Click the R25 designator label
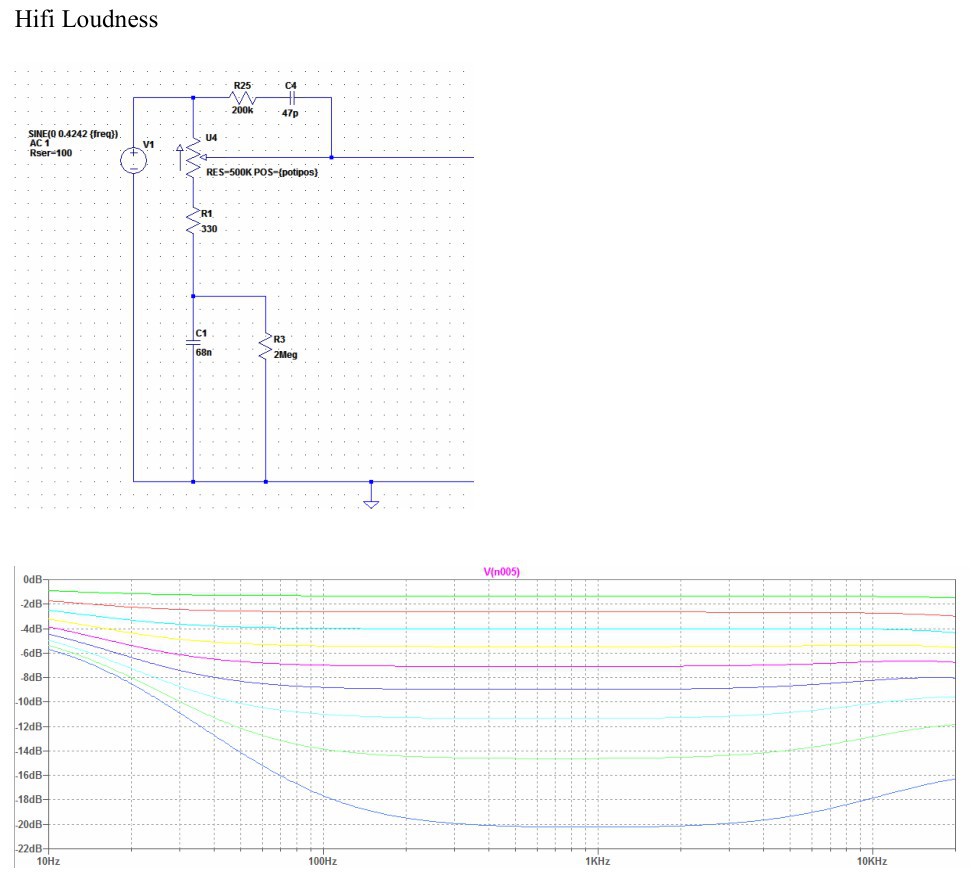This screenshot has height=876, width=971. coord(242,85)
